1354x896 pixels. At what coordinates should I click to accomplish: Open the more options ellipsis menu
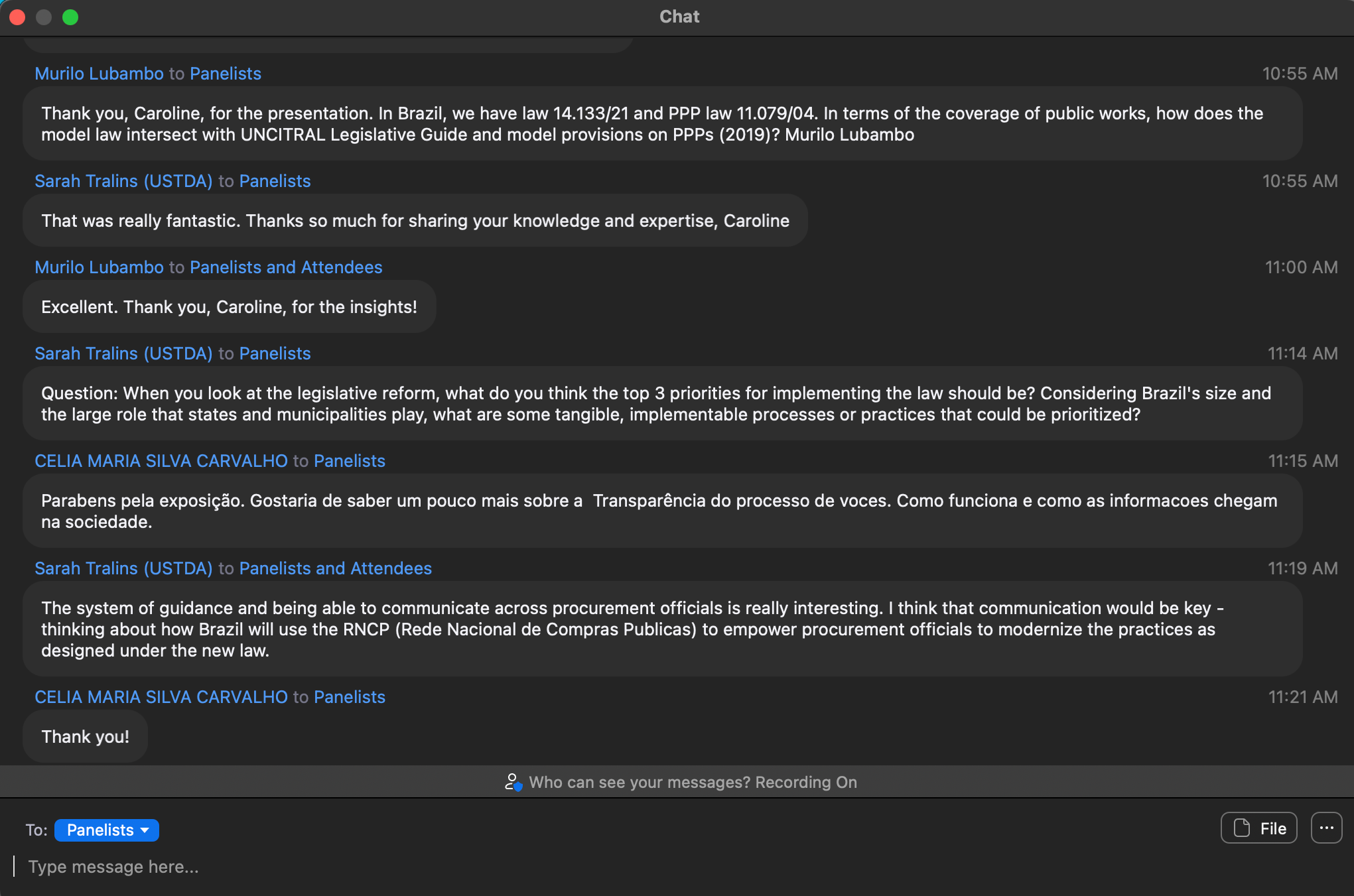pos(1326,828)
